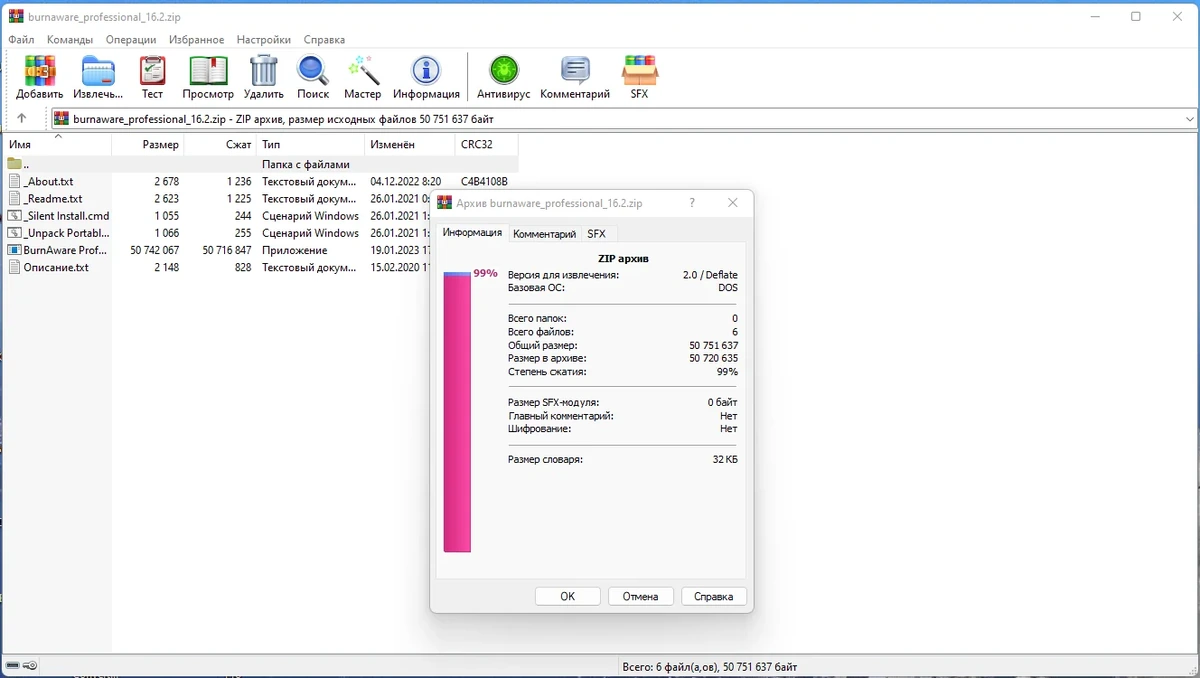
Task: Launch the Мастер wizard icon
Action: pyautogui.click(x=362, y=77)
